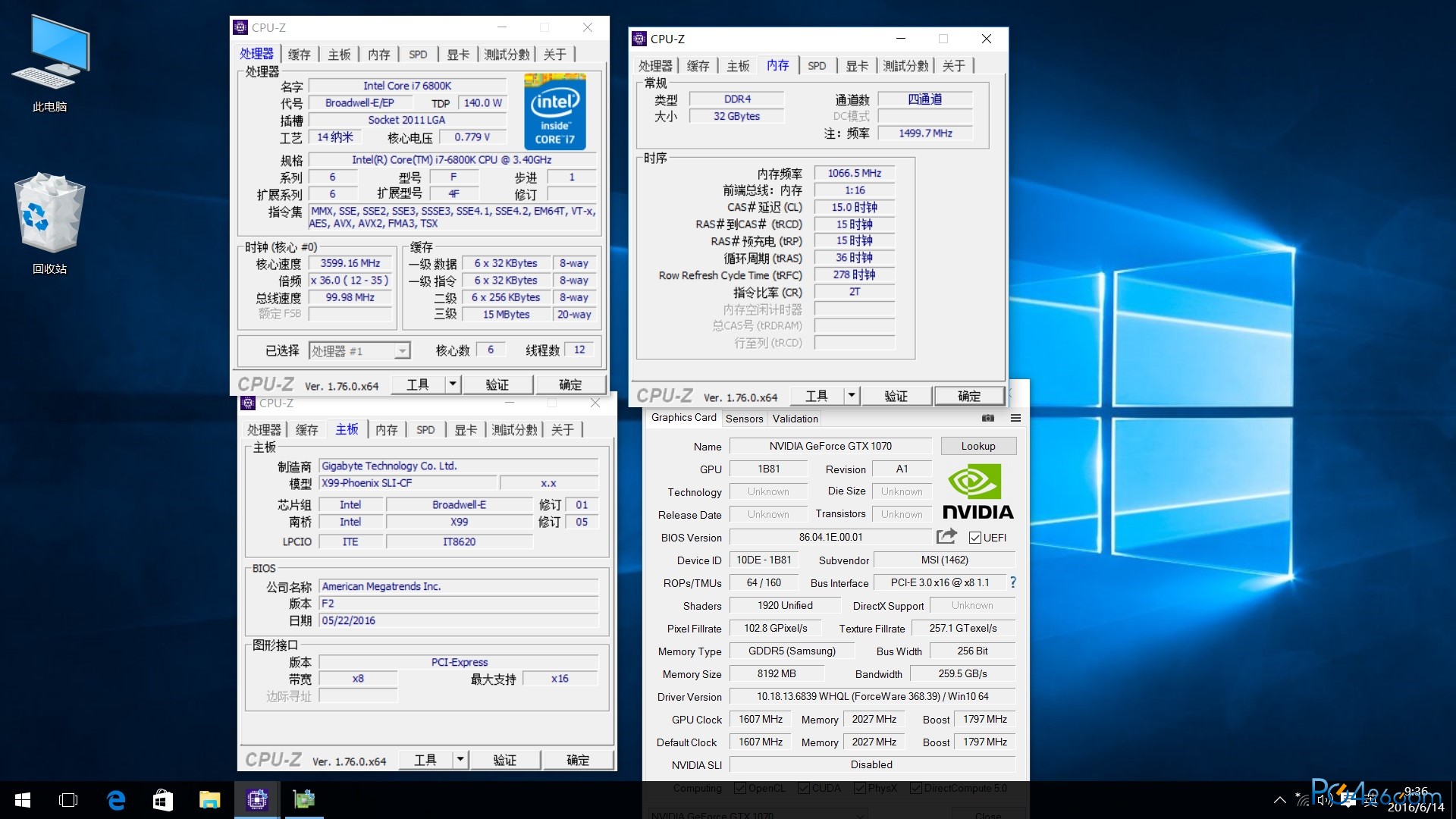Click 确定 button in processor CPU-Z window

tap(571, 384)
